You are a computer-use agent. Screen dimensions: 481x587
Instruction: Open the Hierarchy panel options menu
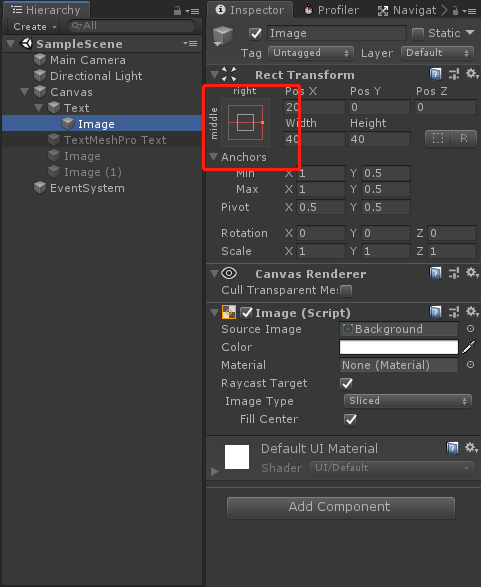[192, 11]
